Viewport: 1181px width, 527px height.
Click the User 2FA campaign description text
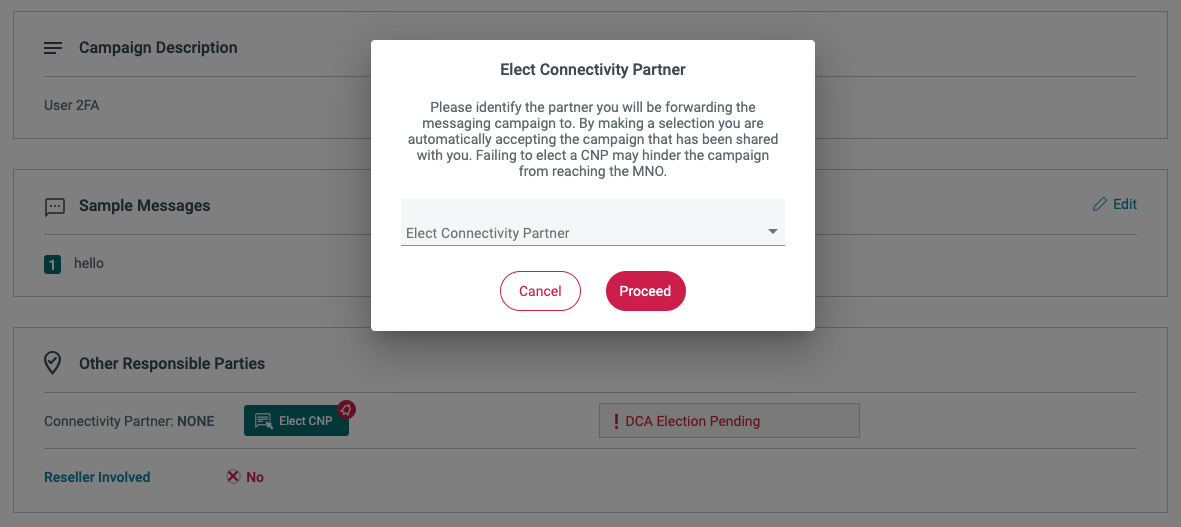(72, 105)
